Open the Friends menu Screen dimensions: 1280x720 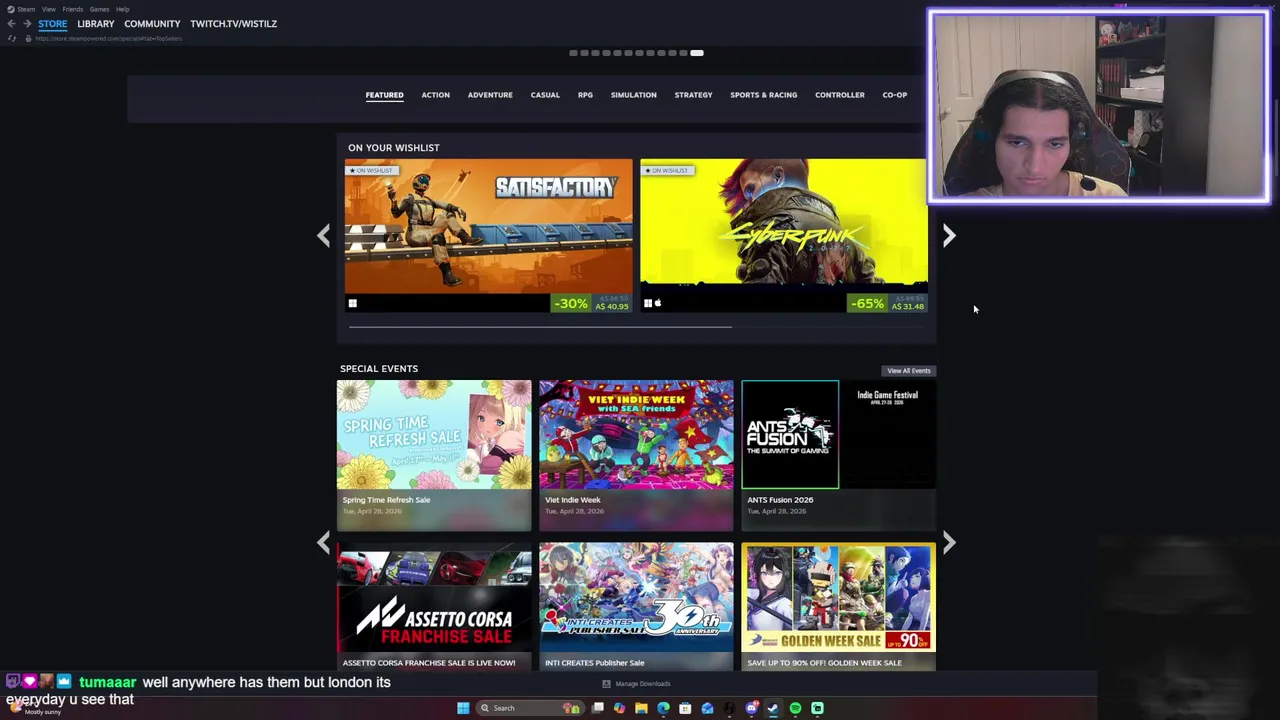tap(72, 9)
